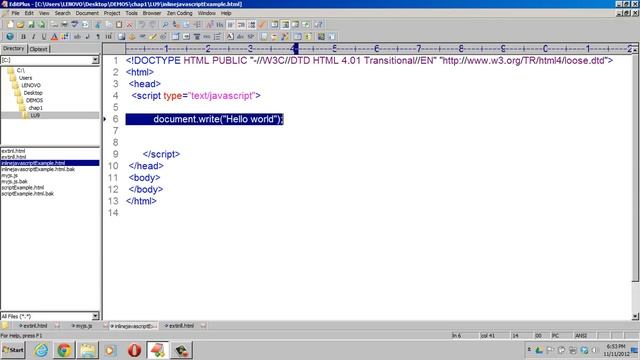This screenshot has height=360, width=640.
Task: Switch to the myjs.js document tab
Action: (x=84, y=326)
